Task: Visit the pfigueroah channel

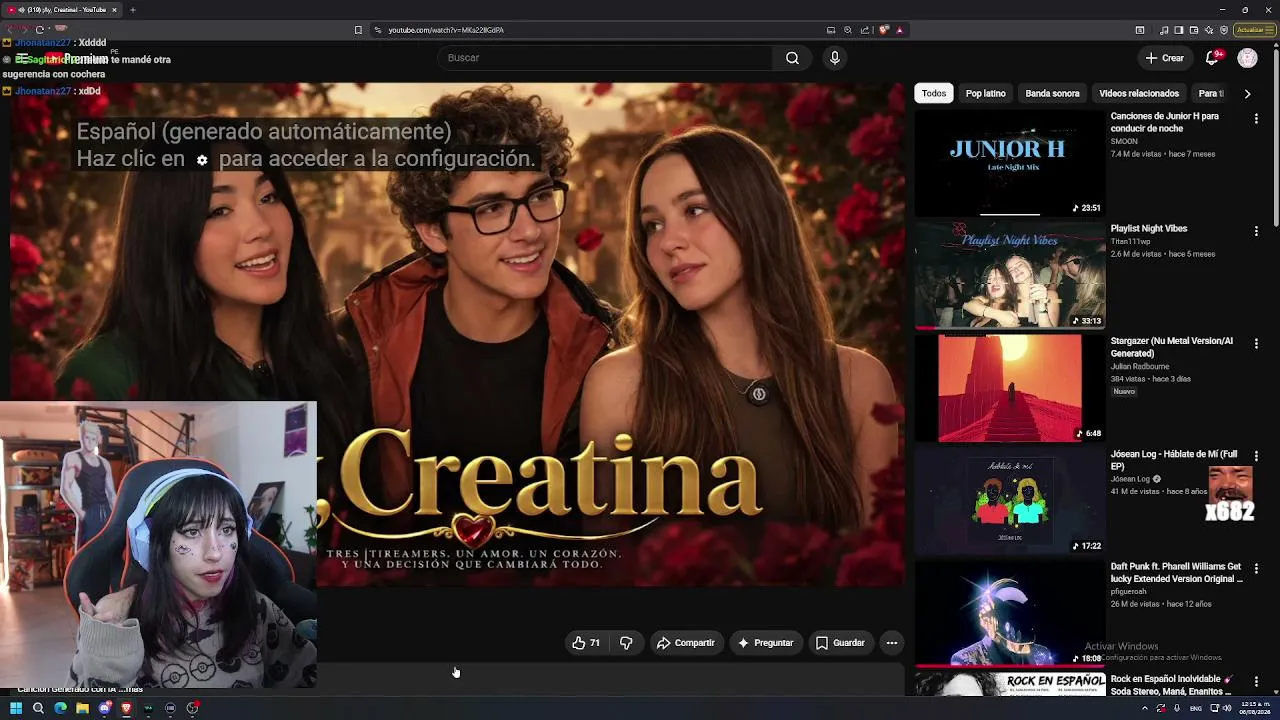Action: coord(1129,592)
